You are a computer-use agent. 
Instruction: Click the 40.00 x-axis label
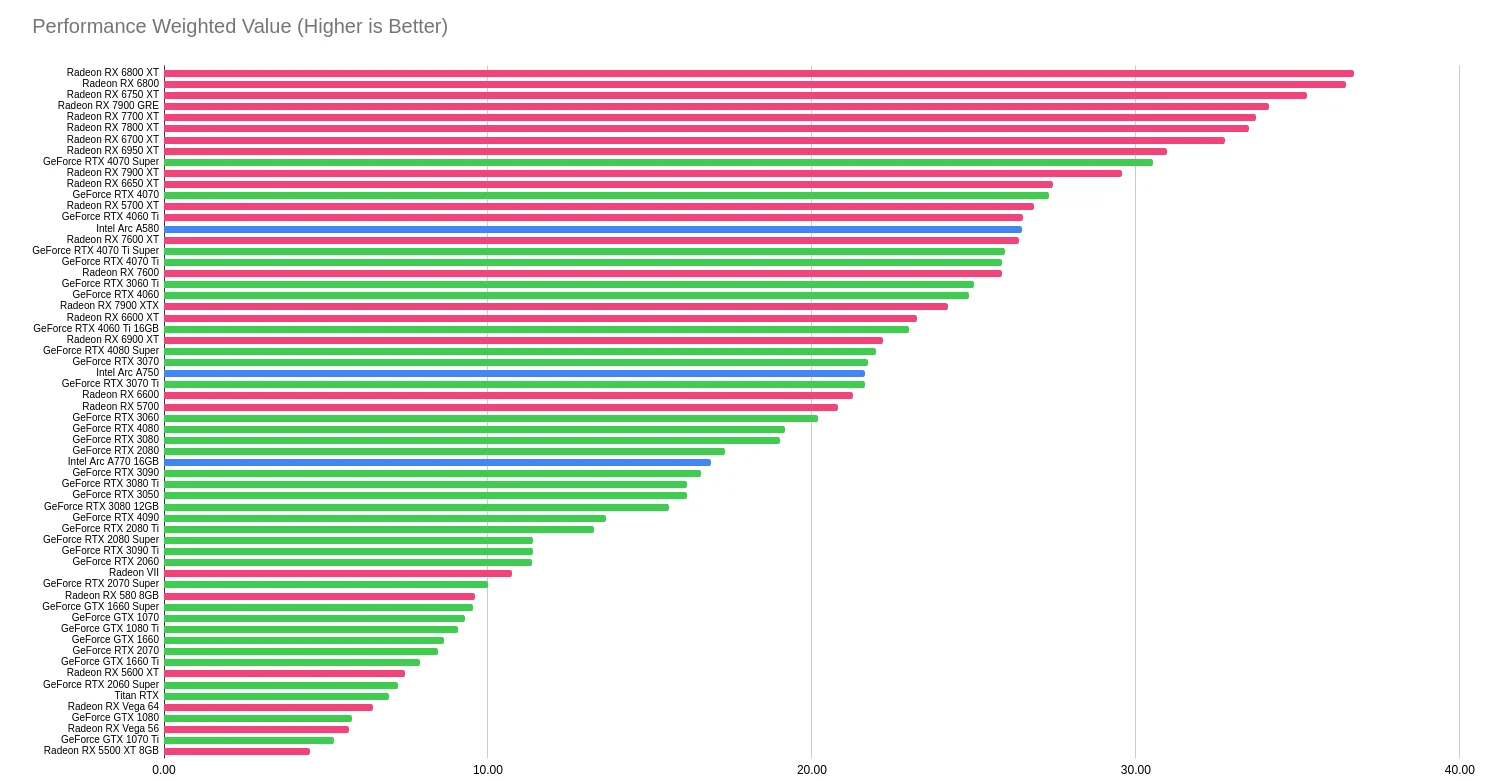(1459, 770)
